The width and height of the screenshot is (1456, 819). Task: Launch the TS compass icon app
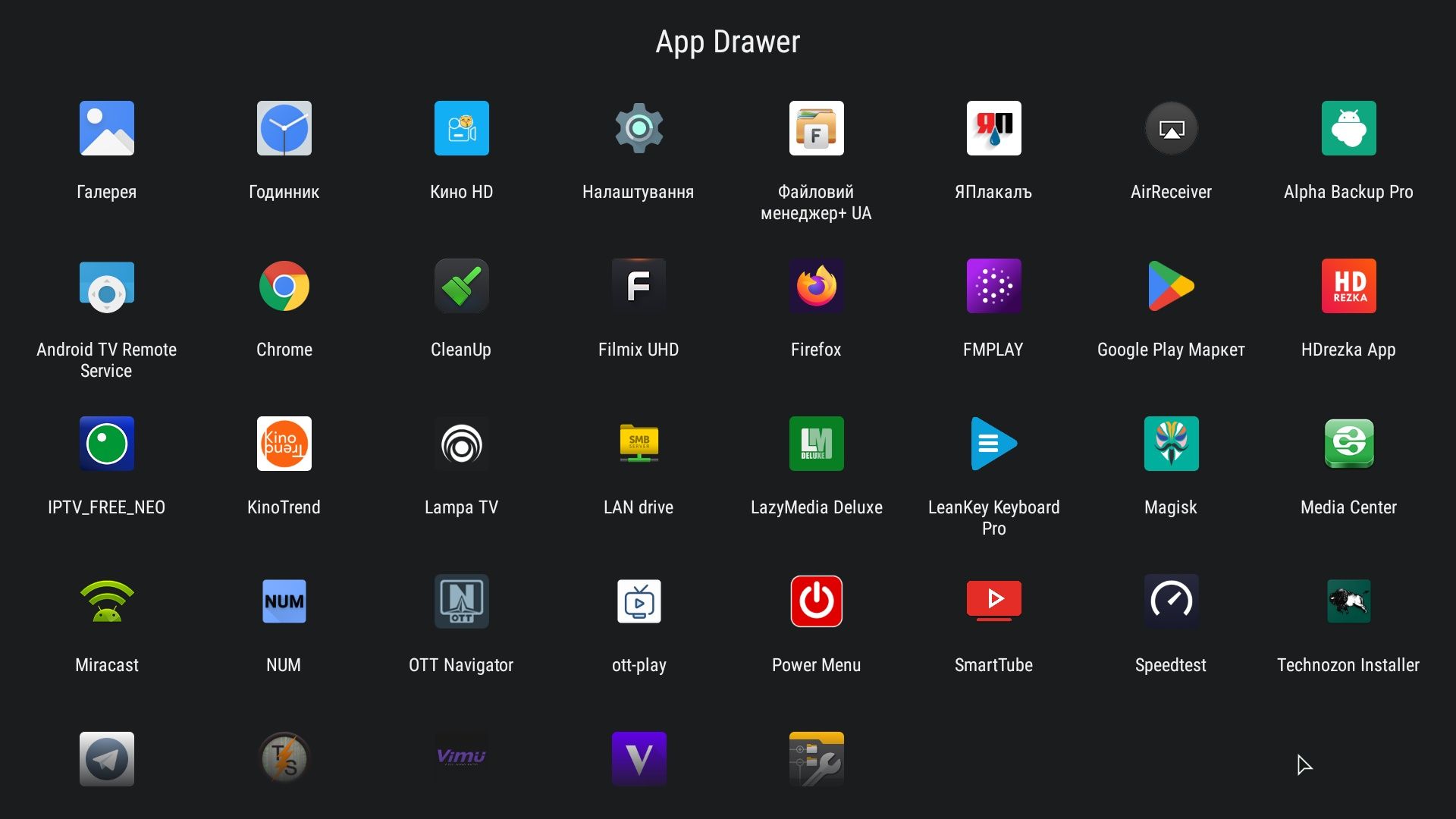(284, 759)
